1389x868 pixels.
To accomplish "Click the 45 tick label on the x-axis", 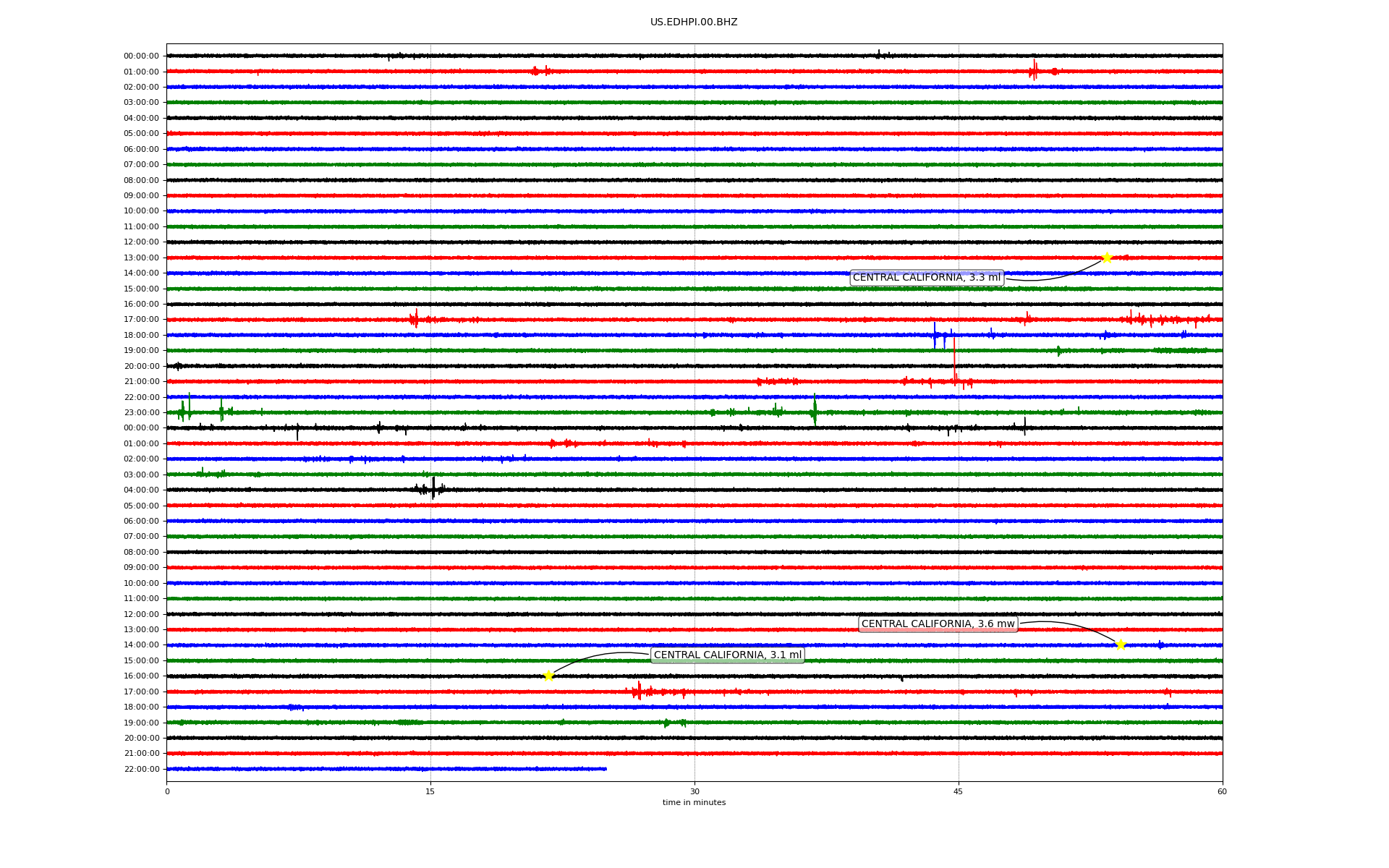I will point(958,791).
